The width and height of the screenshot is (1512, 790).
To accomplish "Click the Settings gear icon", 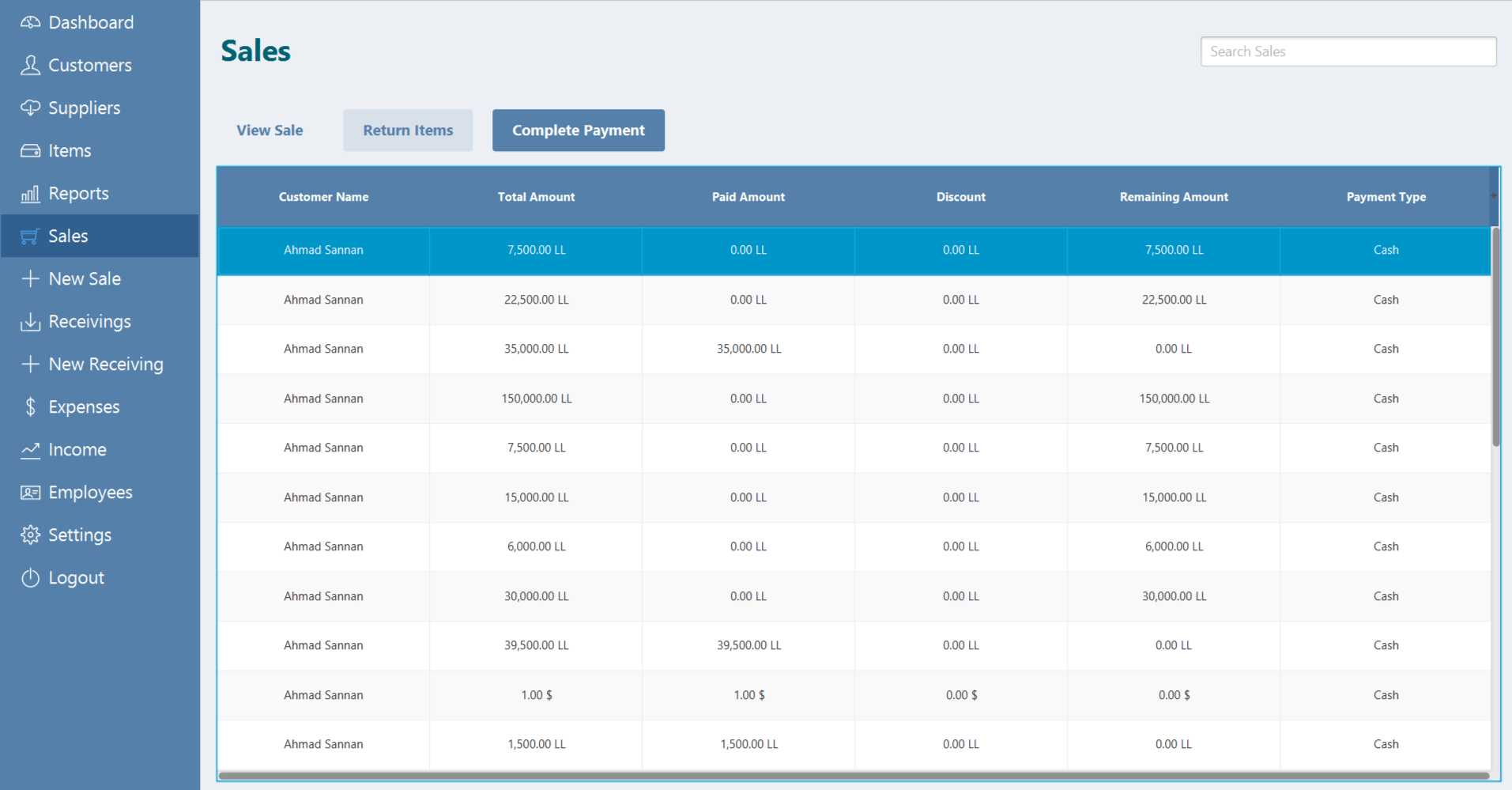I will click(x=30, y=535).
